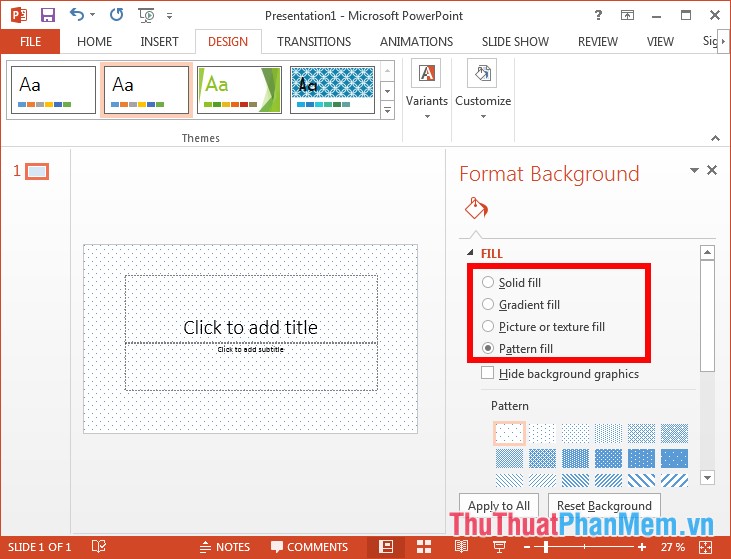Expand the full Themes gallery
The height and width of the screenshot is (559, 731).
point(387,110)
